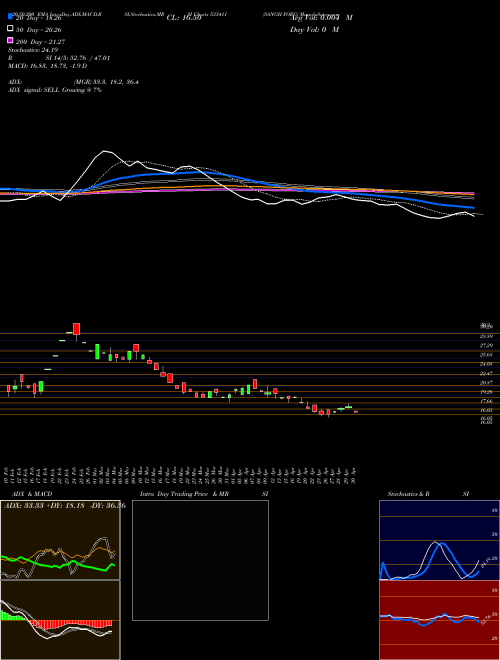Click the Intra Day Trading Price title
The height and width of the screenshot is (660, 500).
point(204,494)
